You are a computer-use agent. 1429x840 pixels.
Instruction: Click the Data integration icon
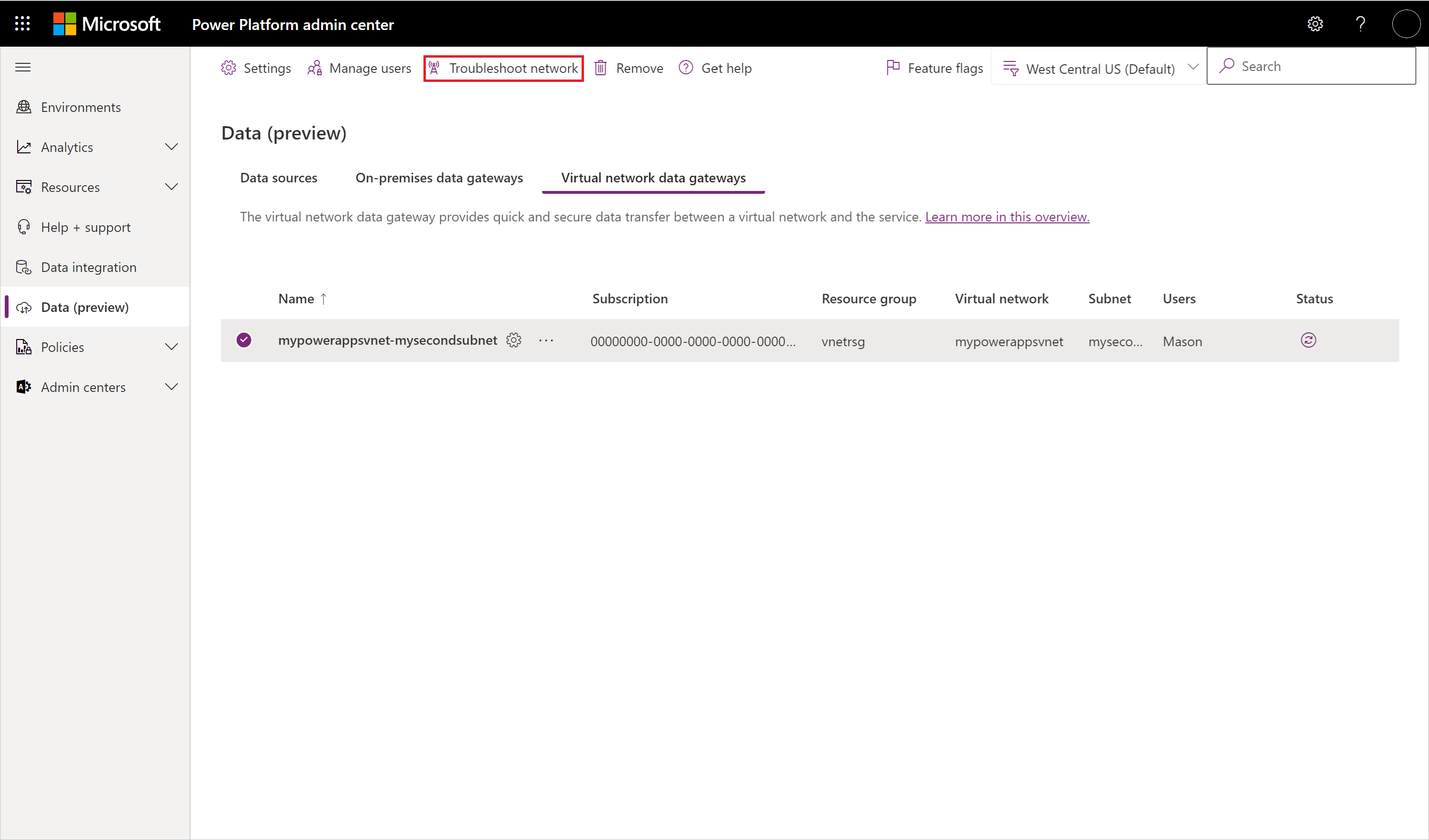pyautogui.click(x=24, y=267)
